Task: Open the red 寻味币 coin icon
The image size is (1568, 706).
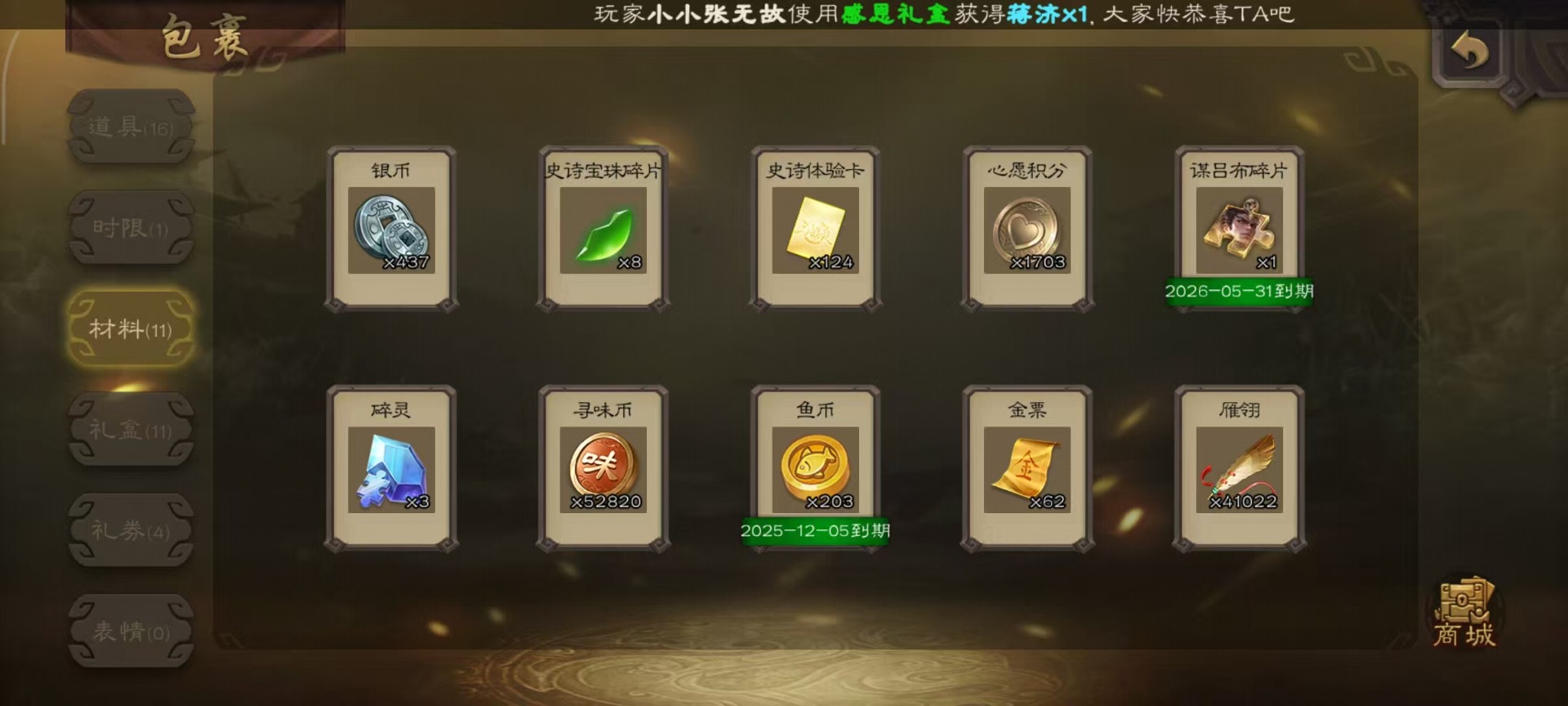Action: pos(603,469)
